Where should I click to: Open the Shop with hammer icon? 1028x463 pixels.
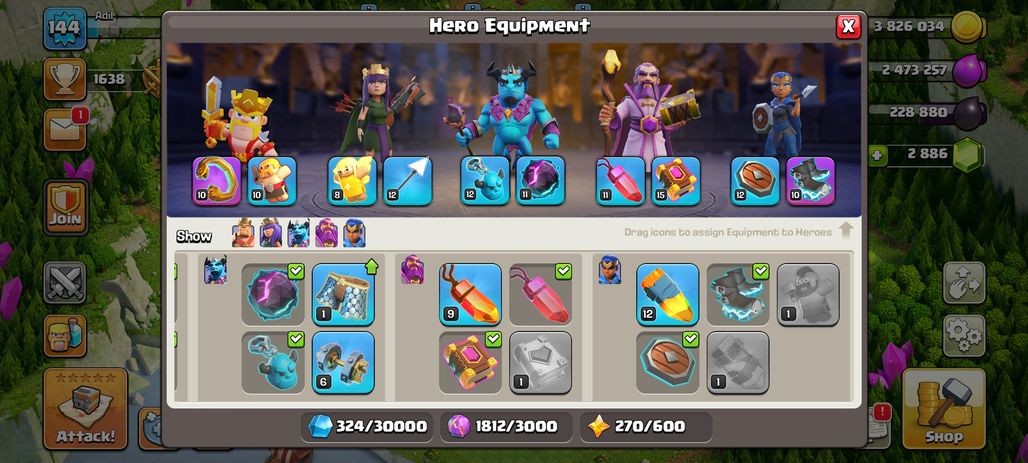pos(943,409)
